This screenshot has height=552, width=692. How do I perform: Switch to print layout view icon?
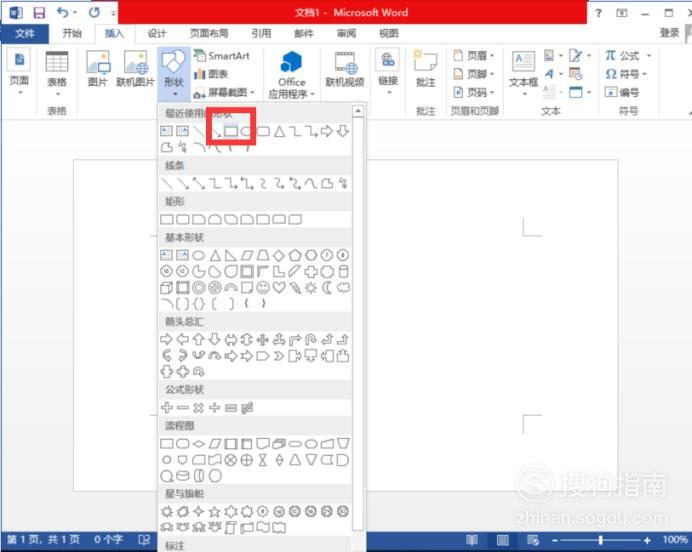502,540
